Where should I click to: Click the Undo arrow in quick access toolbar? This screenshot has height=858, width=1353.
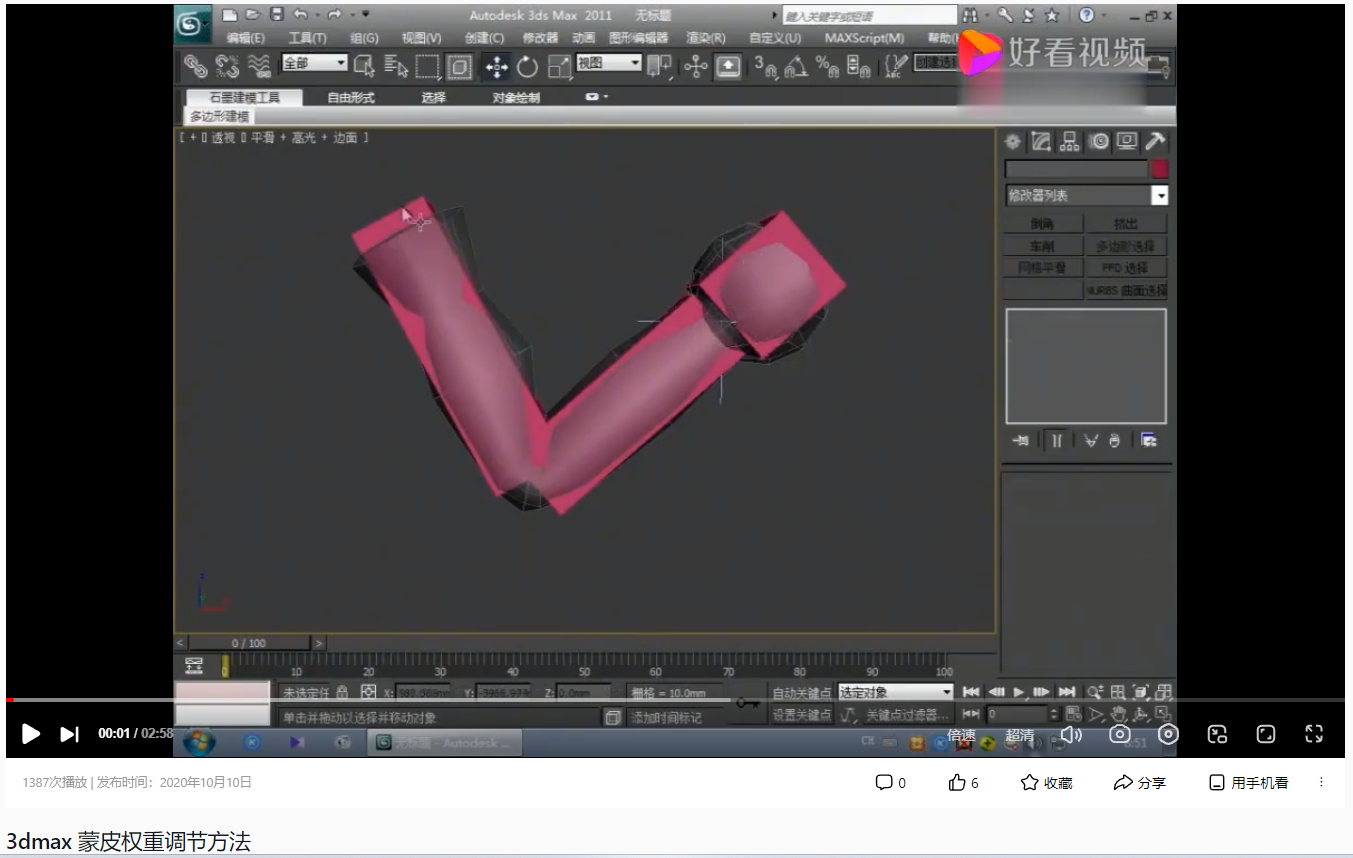coord(300,14)
